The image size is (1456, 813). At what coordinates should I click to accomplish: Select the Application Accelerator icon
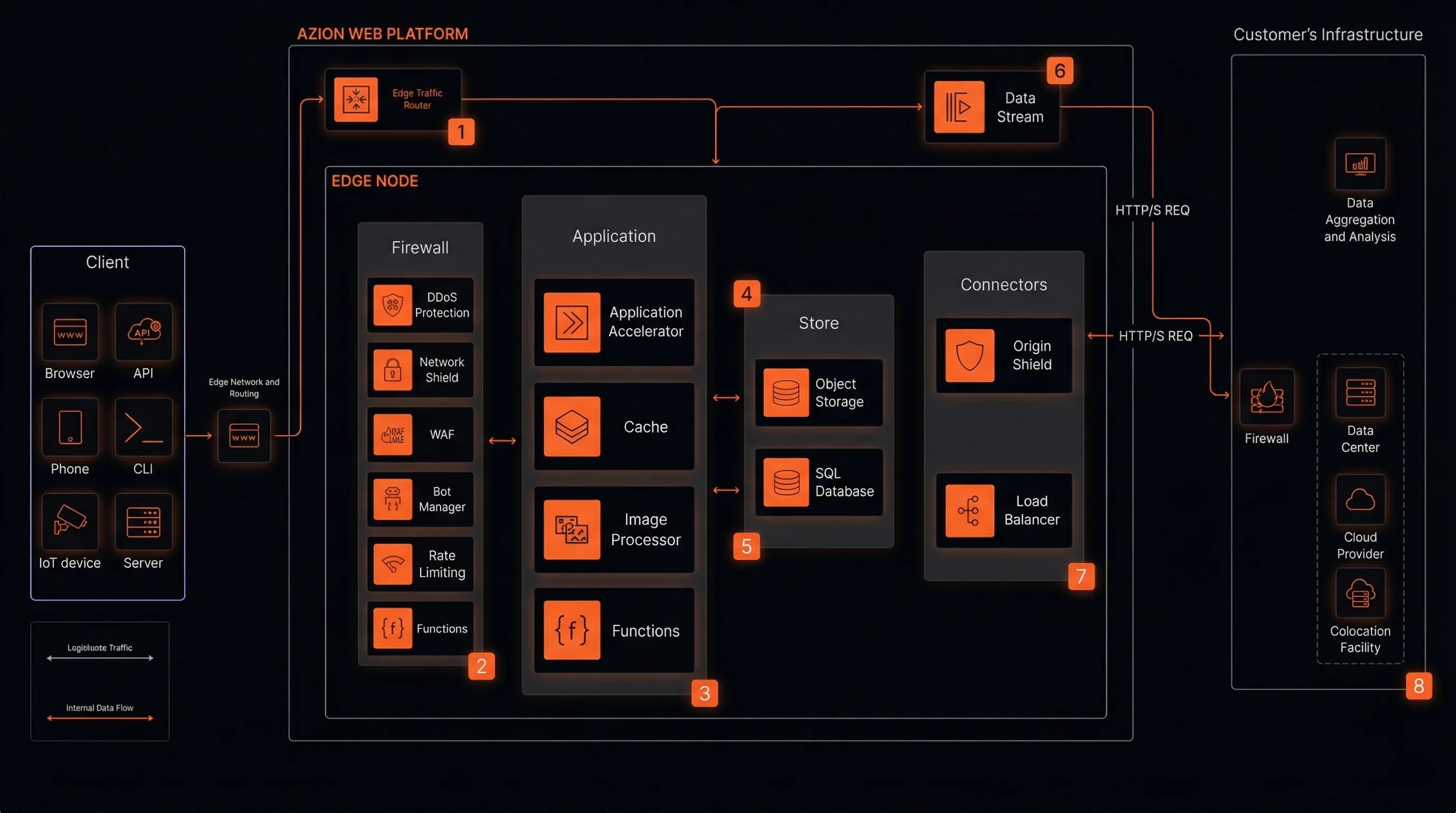(571, 322)
